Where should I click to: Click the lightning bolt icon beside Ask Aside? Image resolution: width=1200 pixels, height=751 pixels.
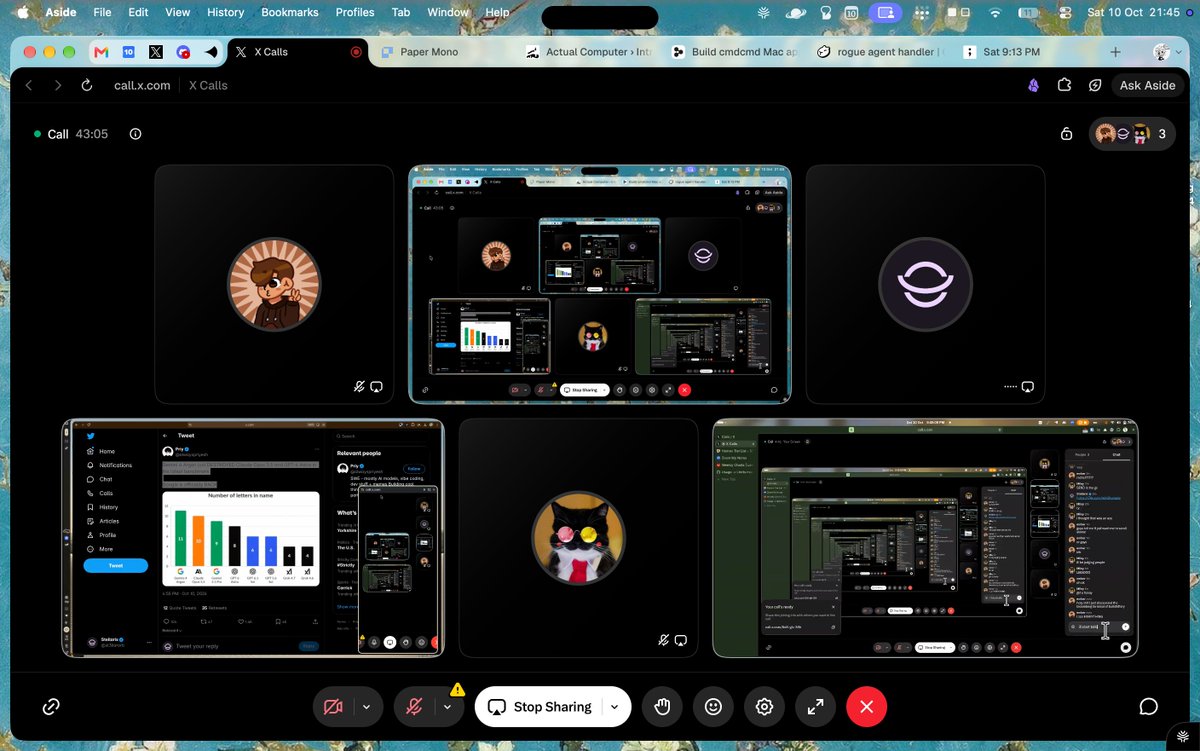point(1096,85)
